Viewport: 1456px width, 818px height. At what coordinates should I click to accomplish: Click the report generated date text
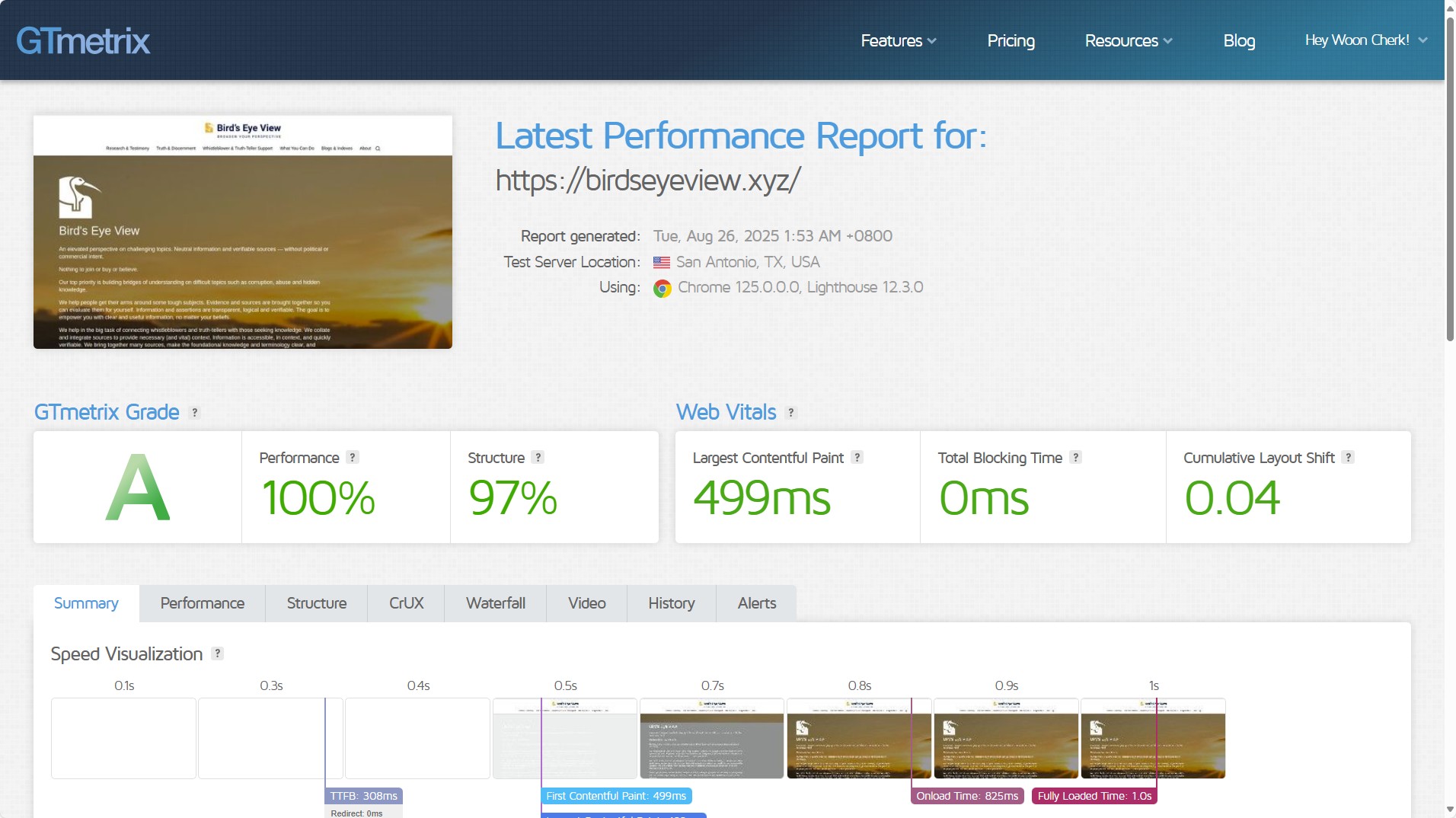point(773,236)
